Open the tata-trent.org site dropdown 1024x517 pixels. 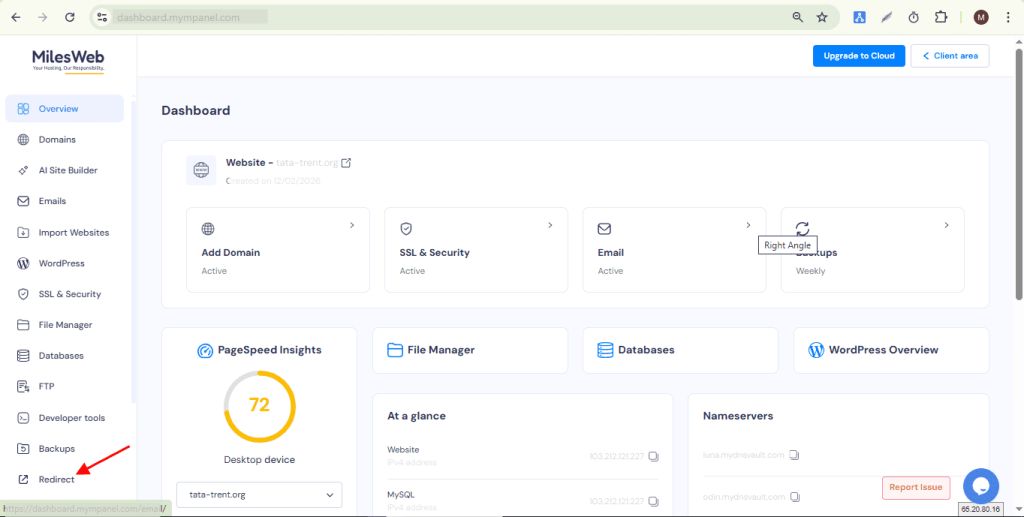pos(259,494)
